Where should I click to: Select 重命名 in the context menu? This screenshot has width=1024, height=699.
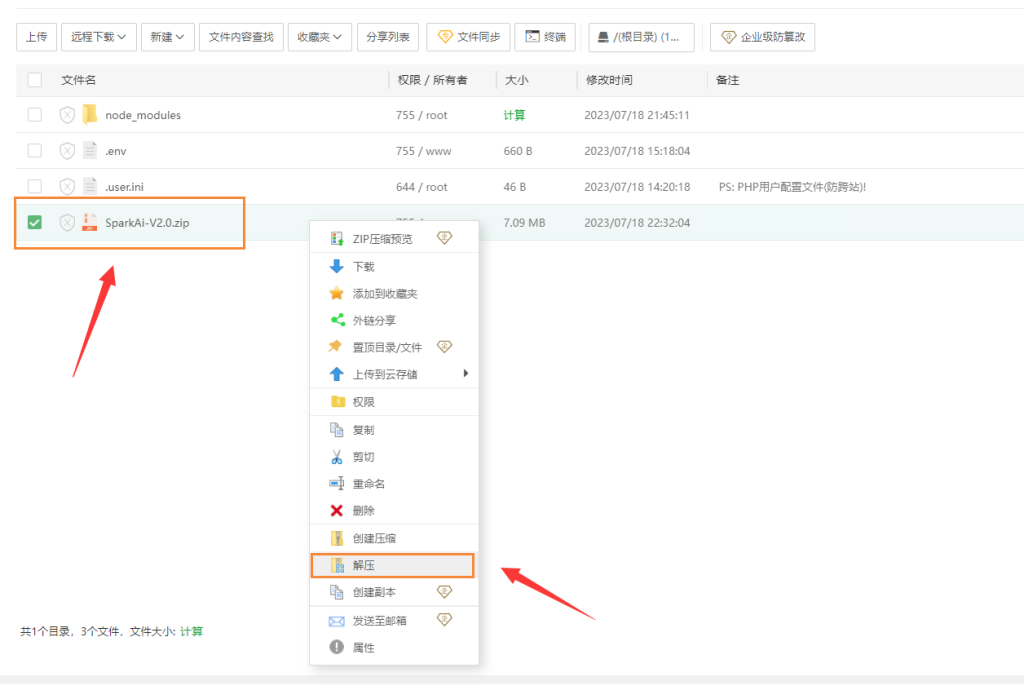click(369, 484)
